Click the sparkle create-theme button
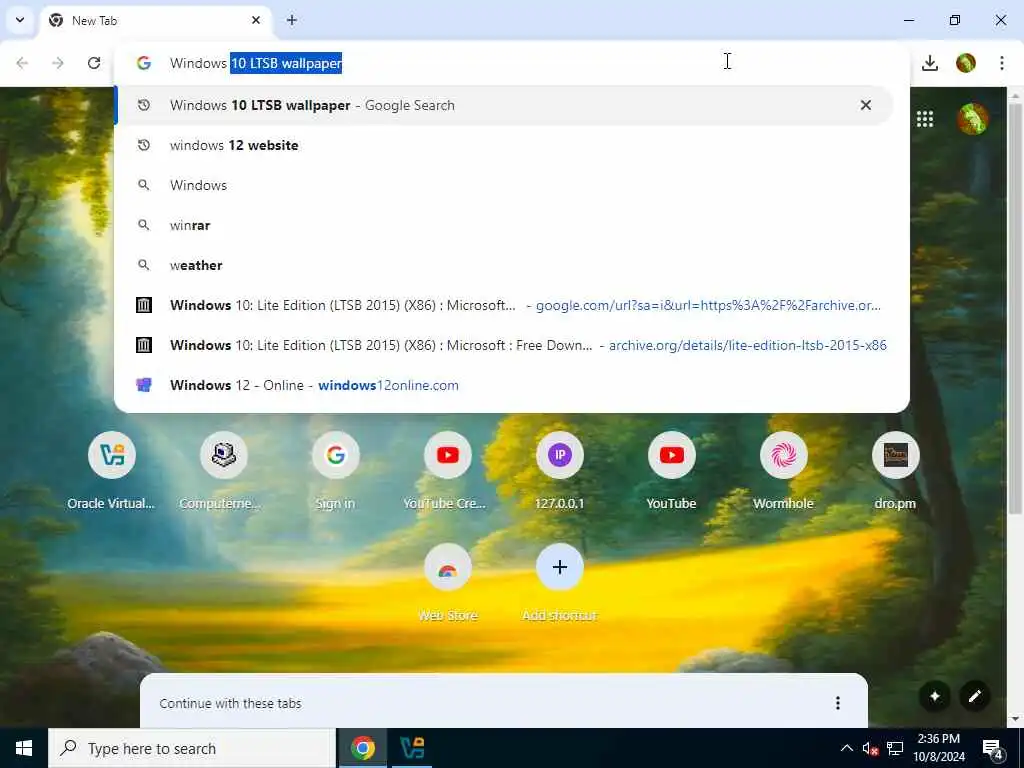The height and width of the screenshot is (768, 1024). 935,696
